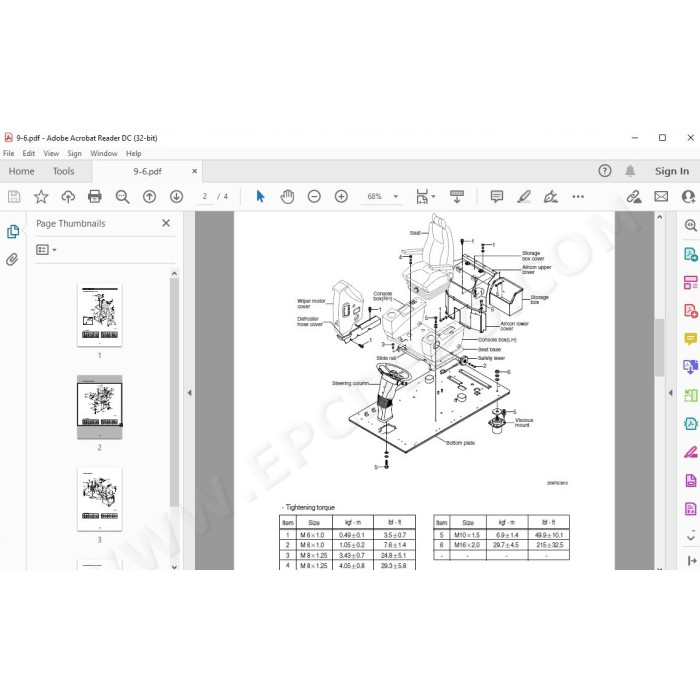
Task: Show more toolbar tools ellipsis
Action: click(x=578, y=196)
